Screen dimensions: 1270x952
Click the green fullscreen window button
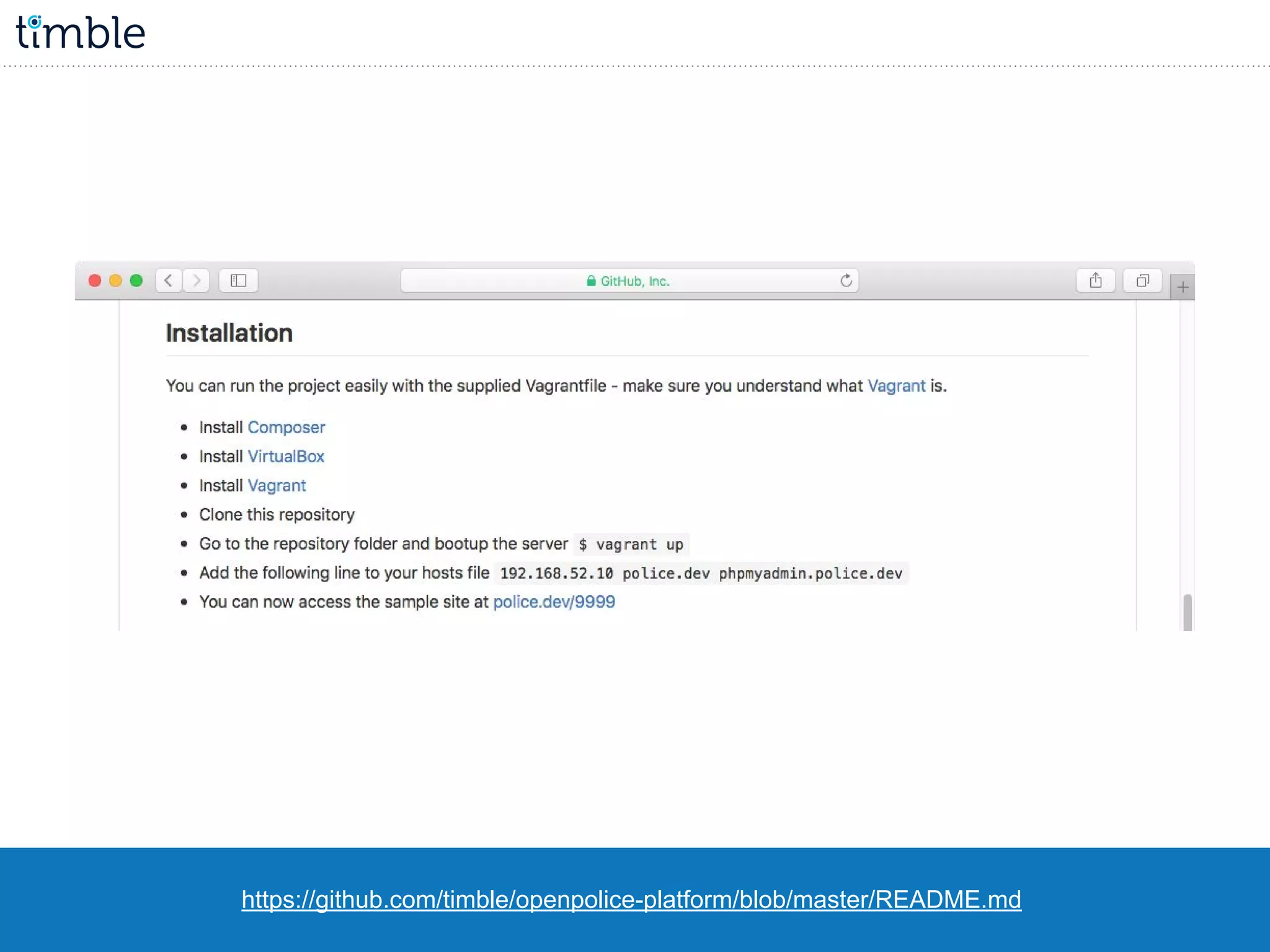(x=136, y=281)
